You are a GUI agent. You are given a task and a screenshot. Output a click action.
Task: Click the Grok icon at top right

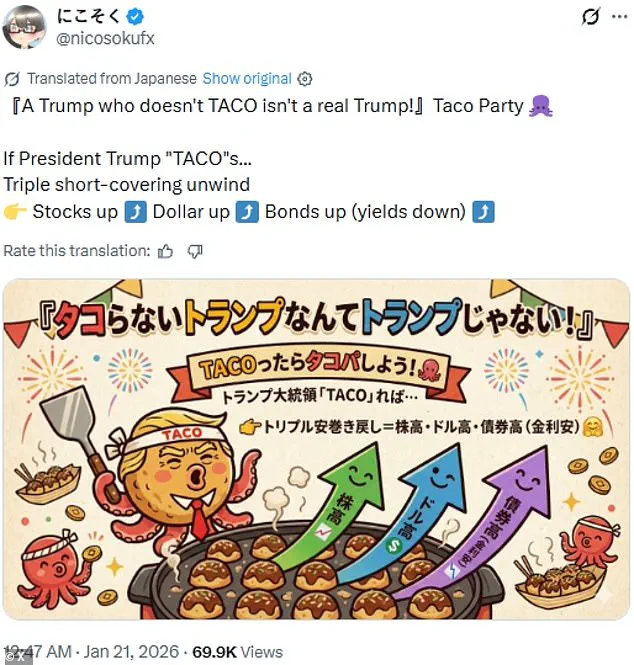pos(591,17)
